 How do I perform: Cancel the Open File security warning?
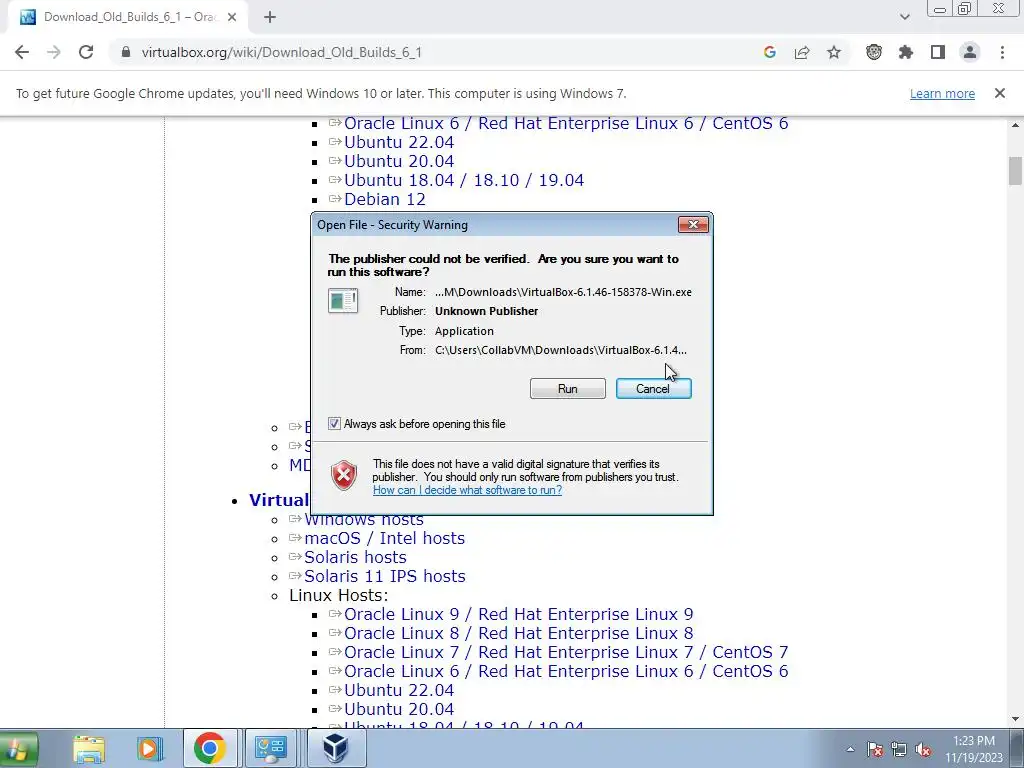tap(653, 389)
